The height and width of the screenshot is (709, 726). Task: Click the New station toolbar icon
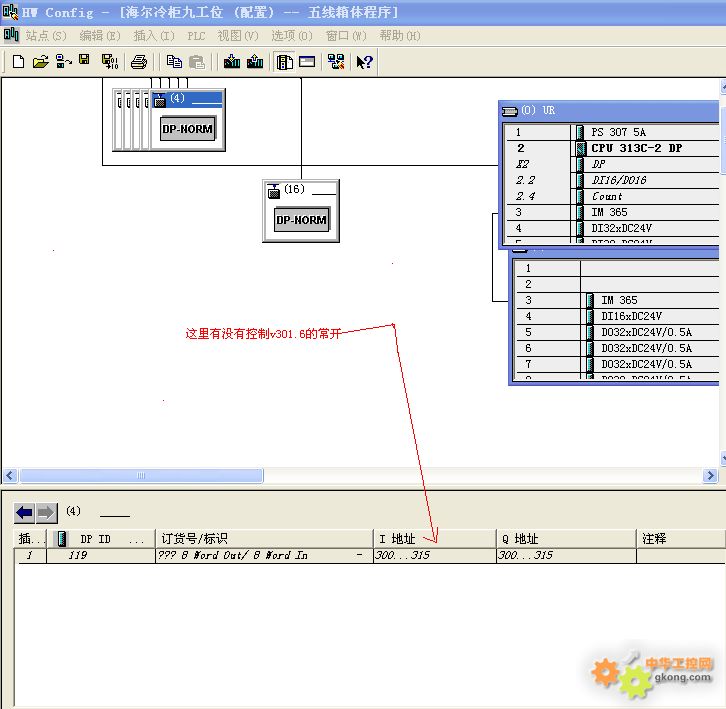coord(18,61)
